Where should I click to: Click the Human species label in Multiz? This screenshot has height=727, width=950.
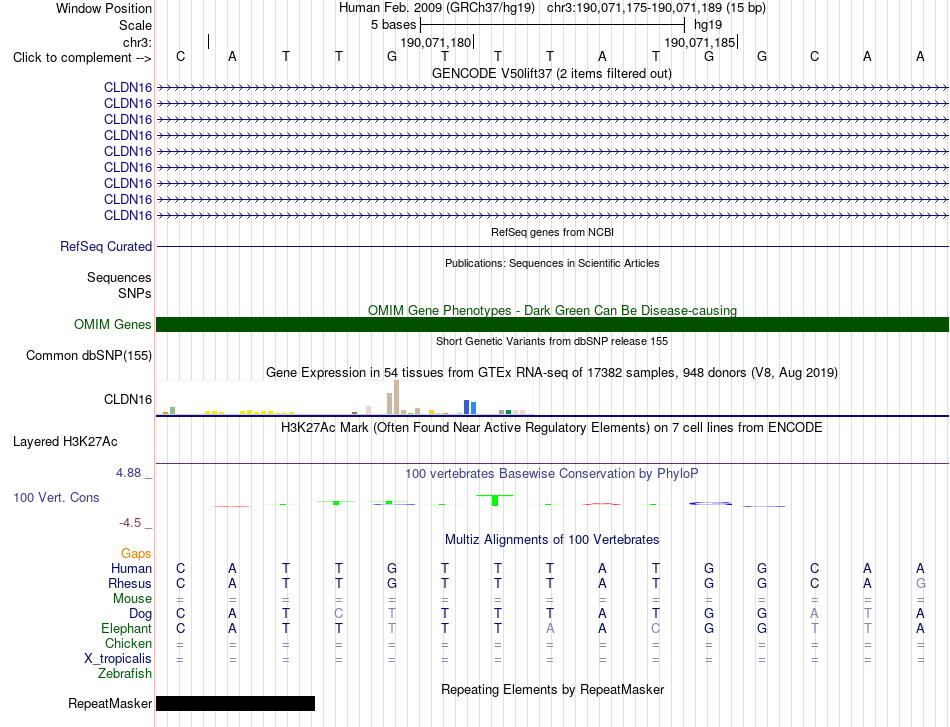pyautogui.click(x=131, y=568)
